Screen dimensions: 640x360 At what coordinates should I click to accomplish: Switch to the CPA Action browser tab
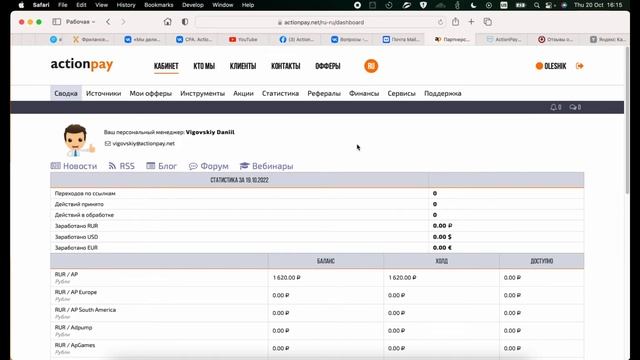[194, 39]
